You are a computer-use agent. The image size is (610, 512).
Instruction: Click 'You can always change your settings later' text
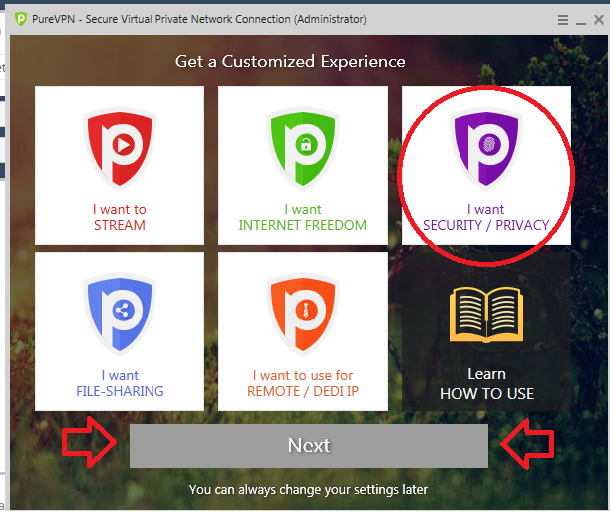(309, 489)
